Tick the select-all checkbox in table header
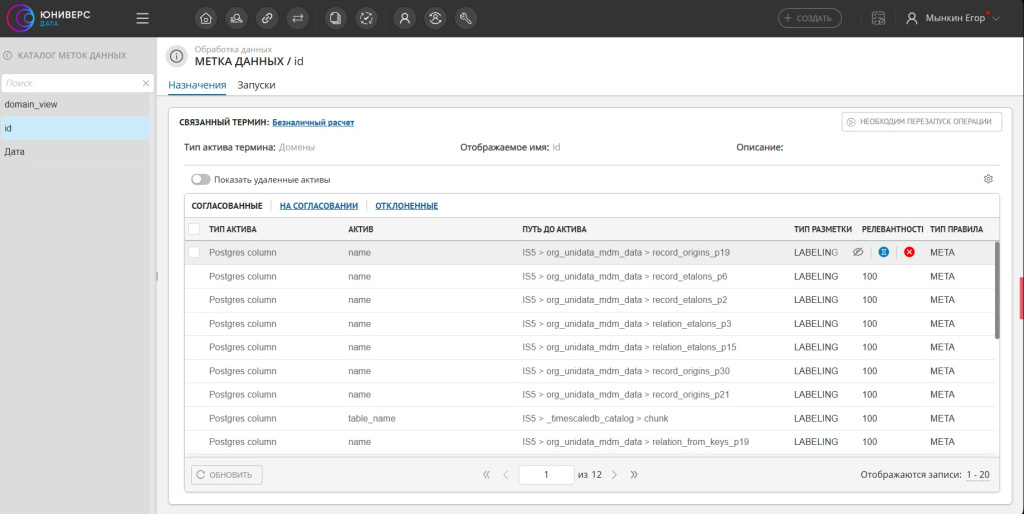 (194, 229)
